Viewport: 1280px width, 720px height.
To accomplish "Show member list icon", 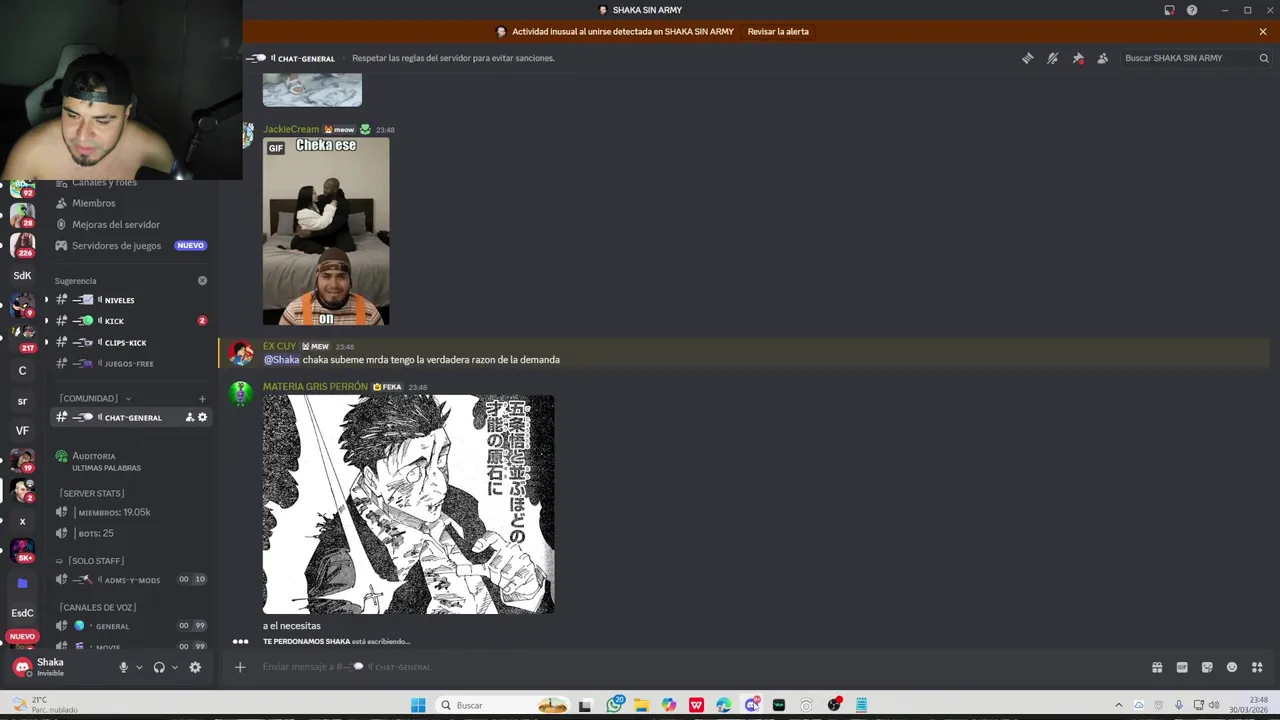I will (1102, 58).
